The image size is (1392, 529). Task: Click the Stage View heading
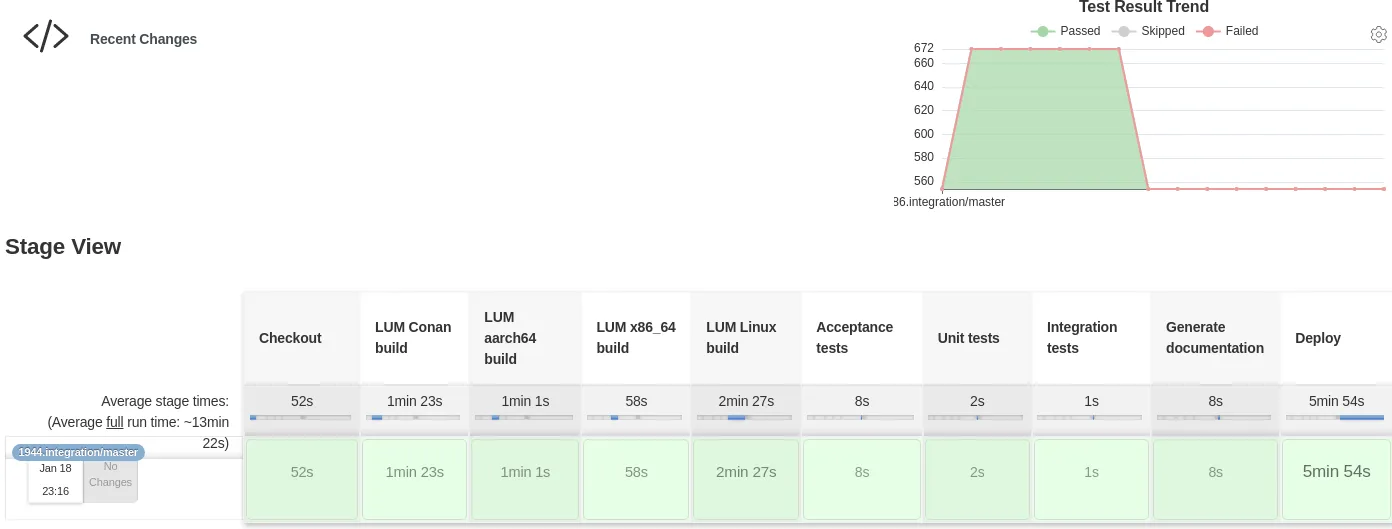click(63, 247)
